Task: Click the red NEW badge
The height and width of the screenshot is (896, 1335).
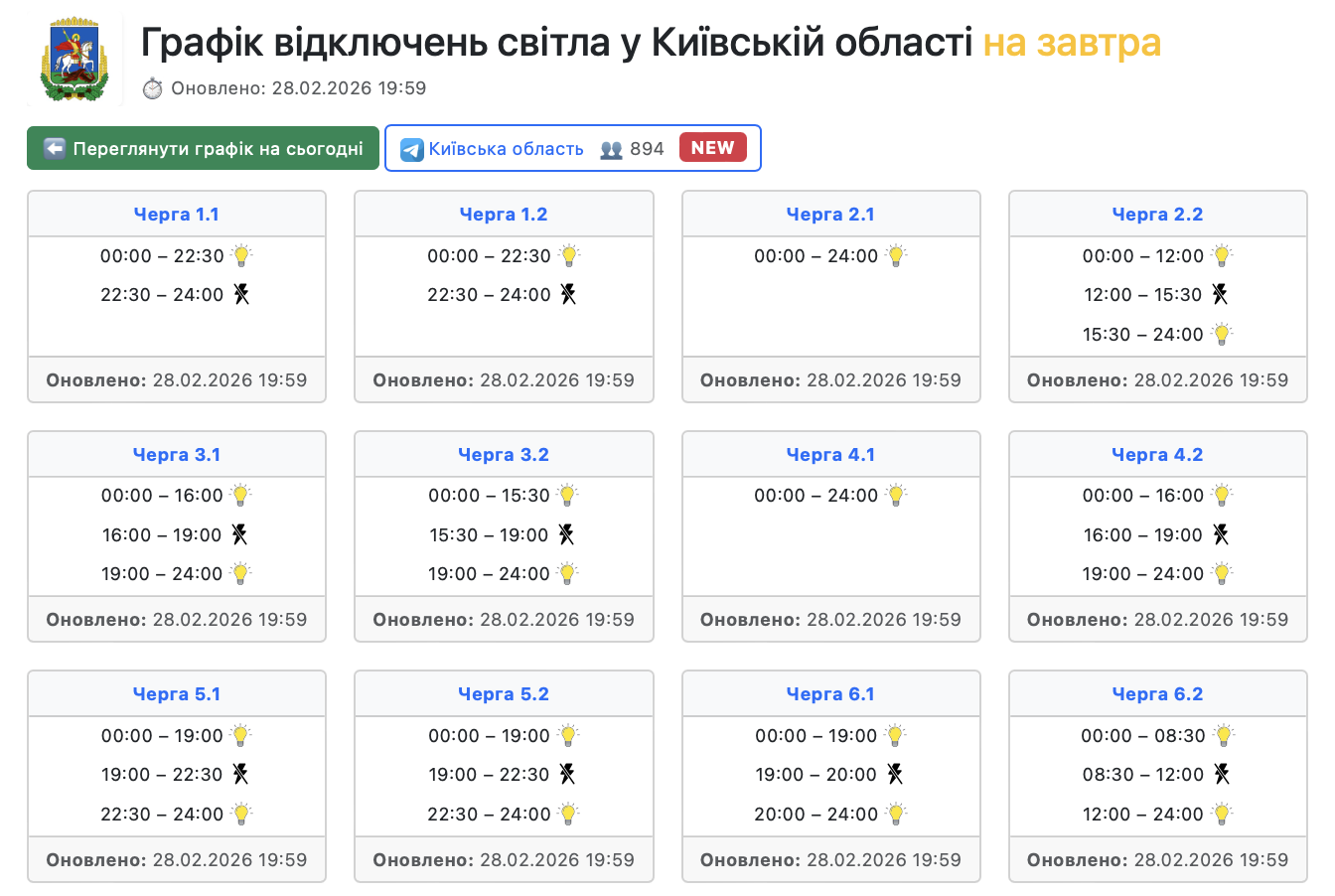Action: click(712, 148)
